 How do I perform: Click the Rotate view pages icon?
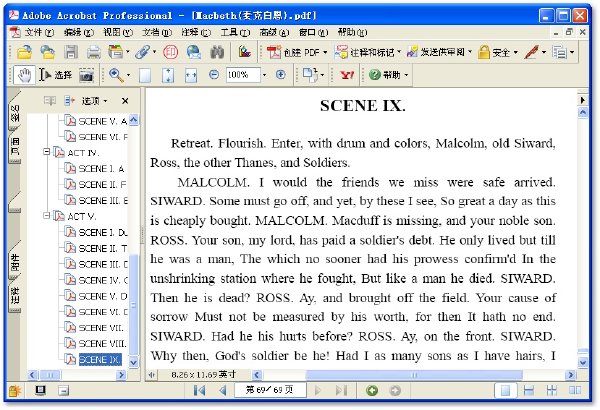310,75
